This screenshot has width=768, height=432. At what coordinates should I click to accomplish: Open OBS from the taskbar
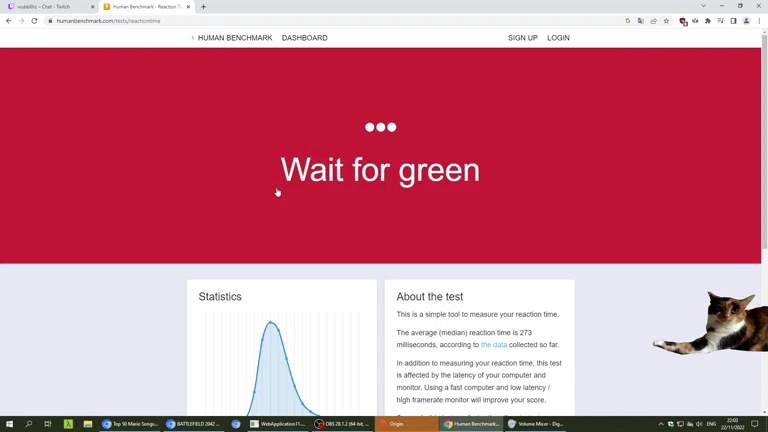[339, 424]
